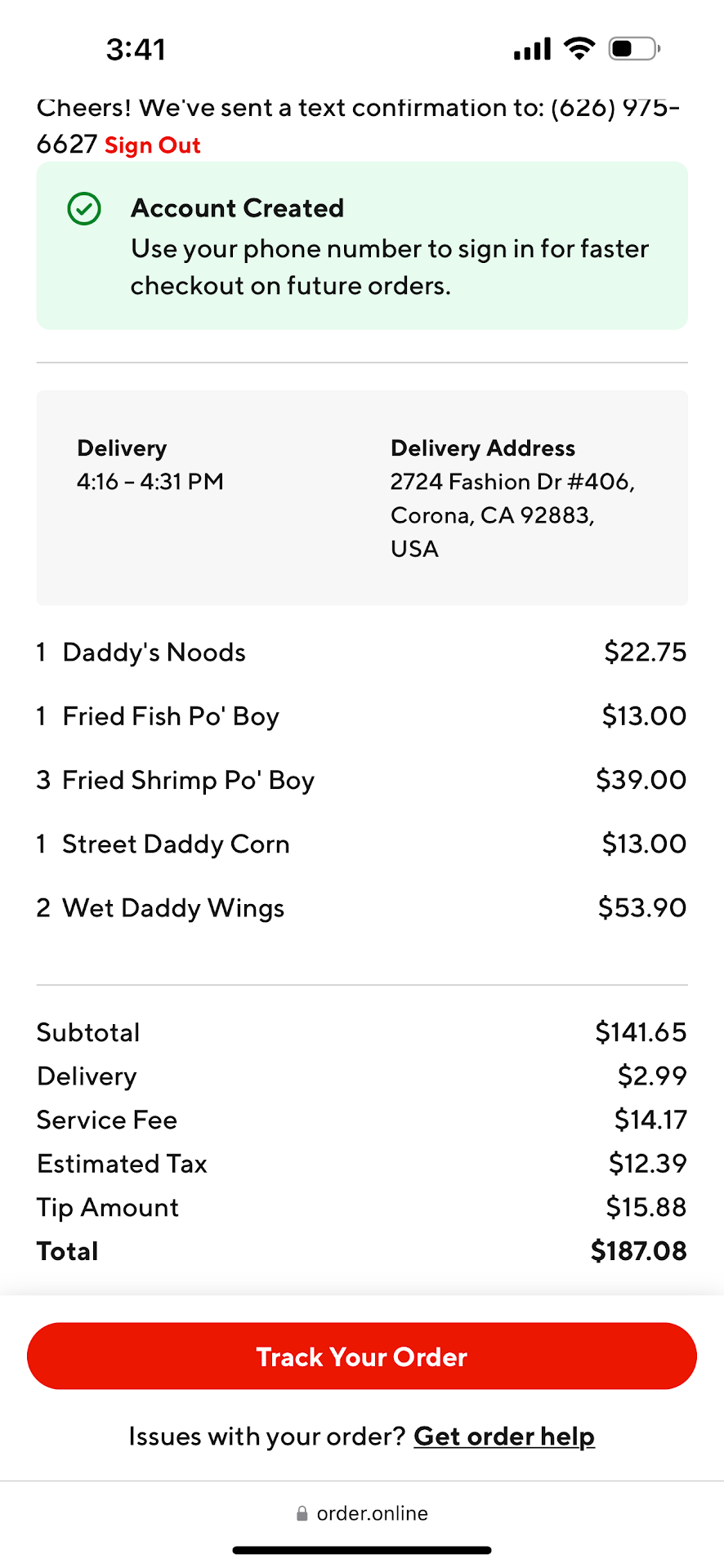Tap the green Account Created checkmark icon
This screenshot has width=724, height=1568.
point(84,209)
